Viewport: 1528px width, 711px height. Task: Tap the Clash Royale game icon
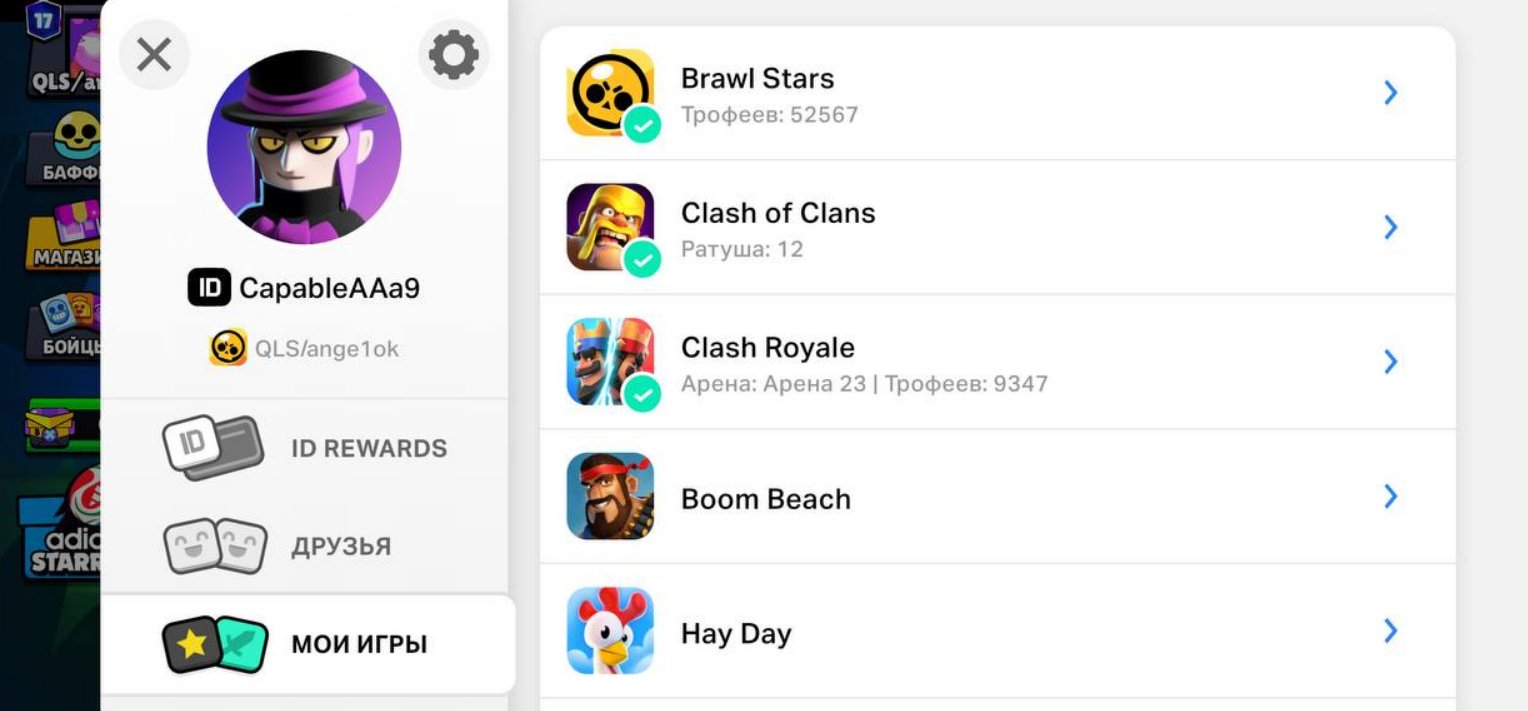coord(610,361)
